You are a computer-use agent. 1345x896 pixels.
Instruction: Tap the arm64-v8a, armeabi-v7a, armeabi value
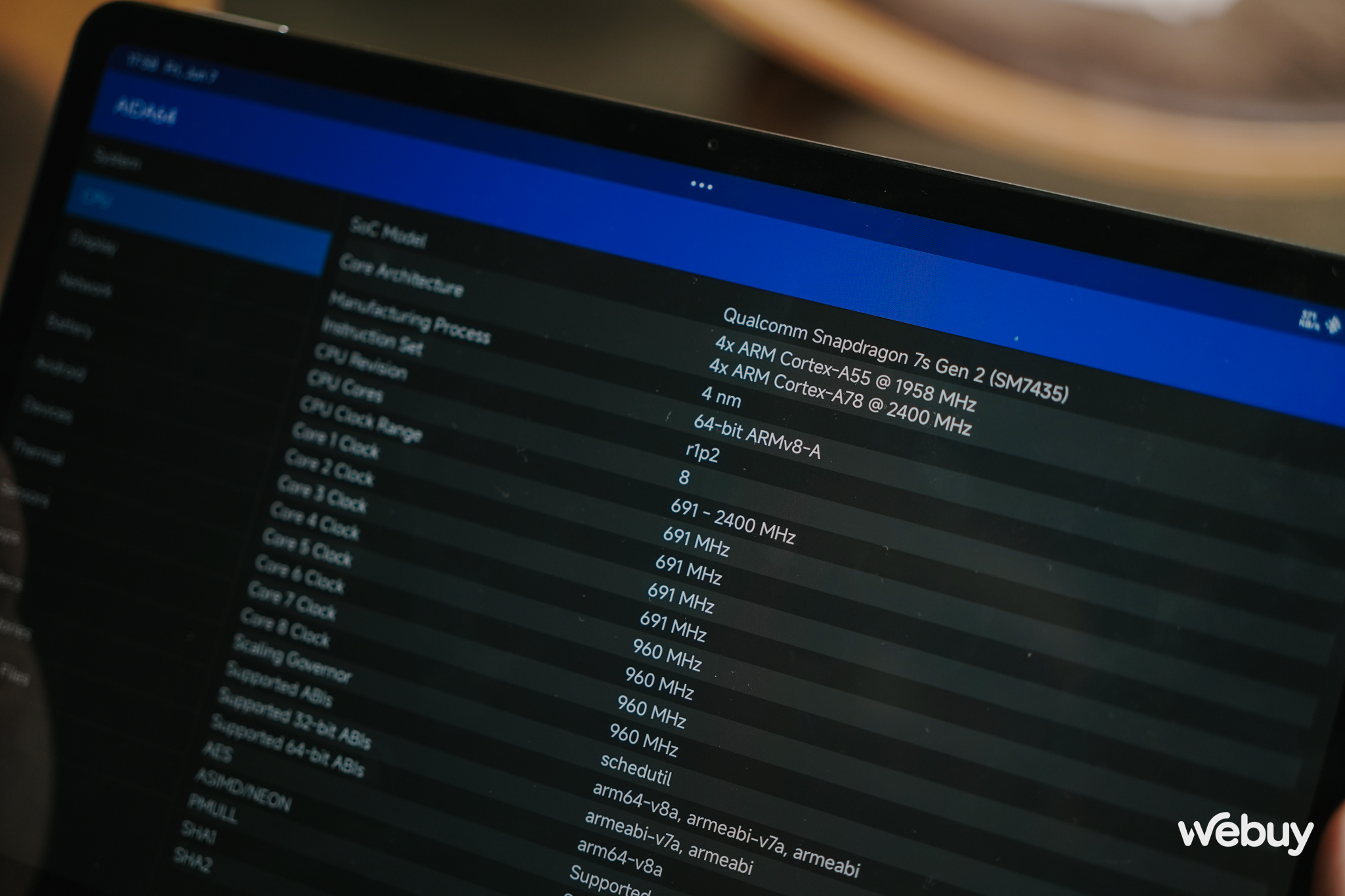(x=726, y=830)
